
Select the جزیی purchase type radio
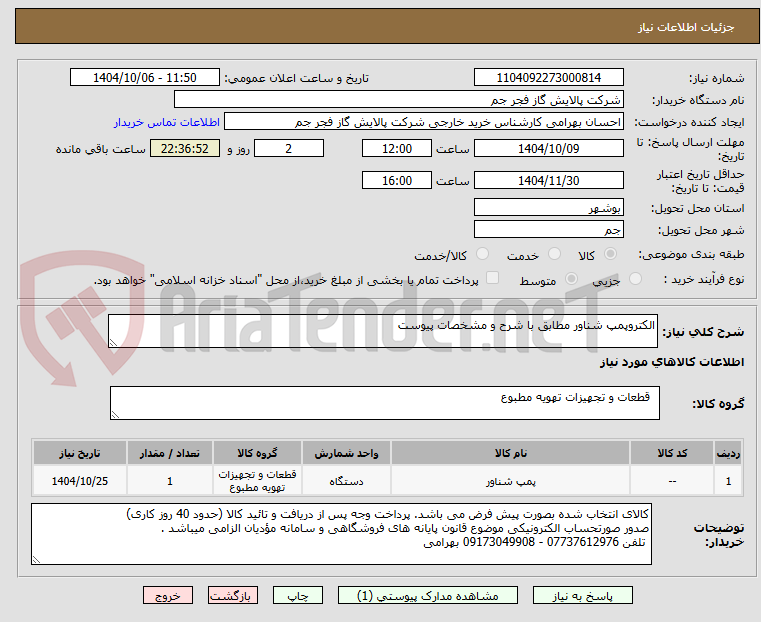pyautogui.click(x=635, y=278)
